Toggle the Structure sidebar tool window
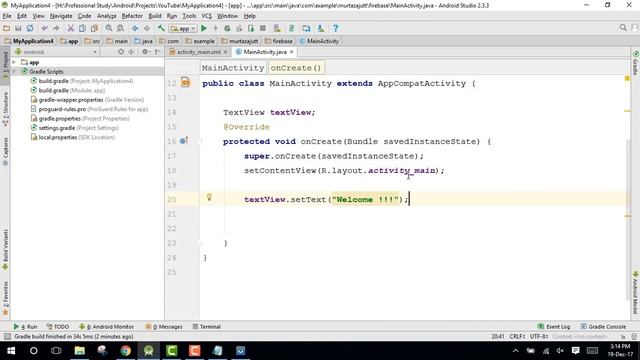Viewport: 640px width, 360px height. click(x=5, y=109)
